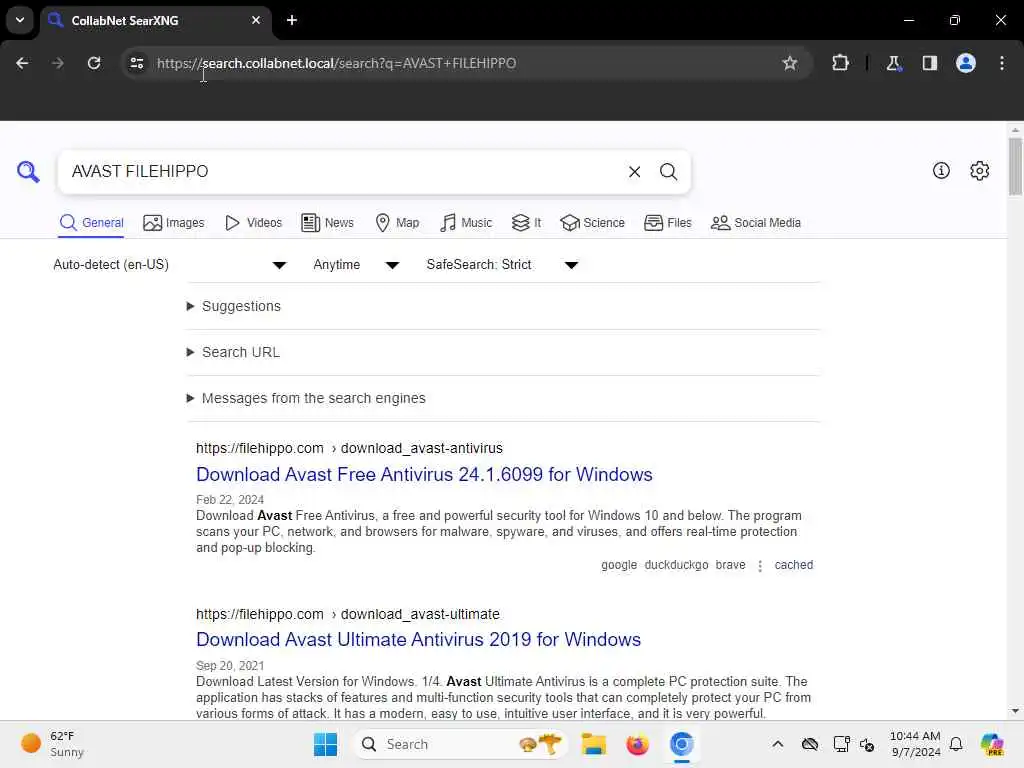Open notifications bell in taskbar
1024x768 pixels.
(956, 744)
